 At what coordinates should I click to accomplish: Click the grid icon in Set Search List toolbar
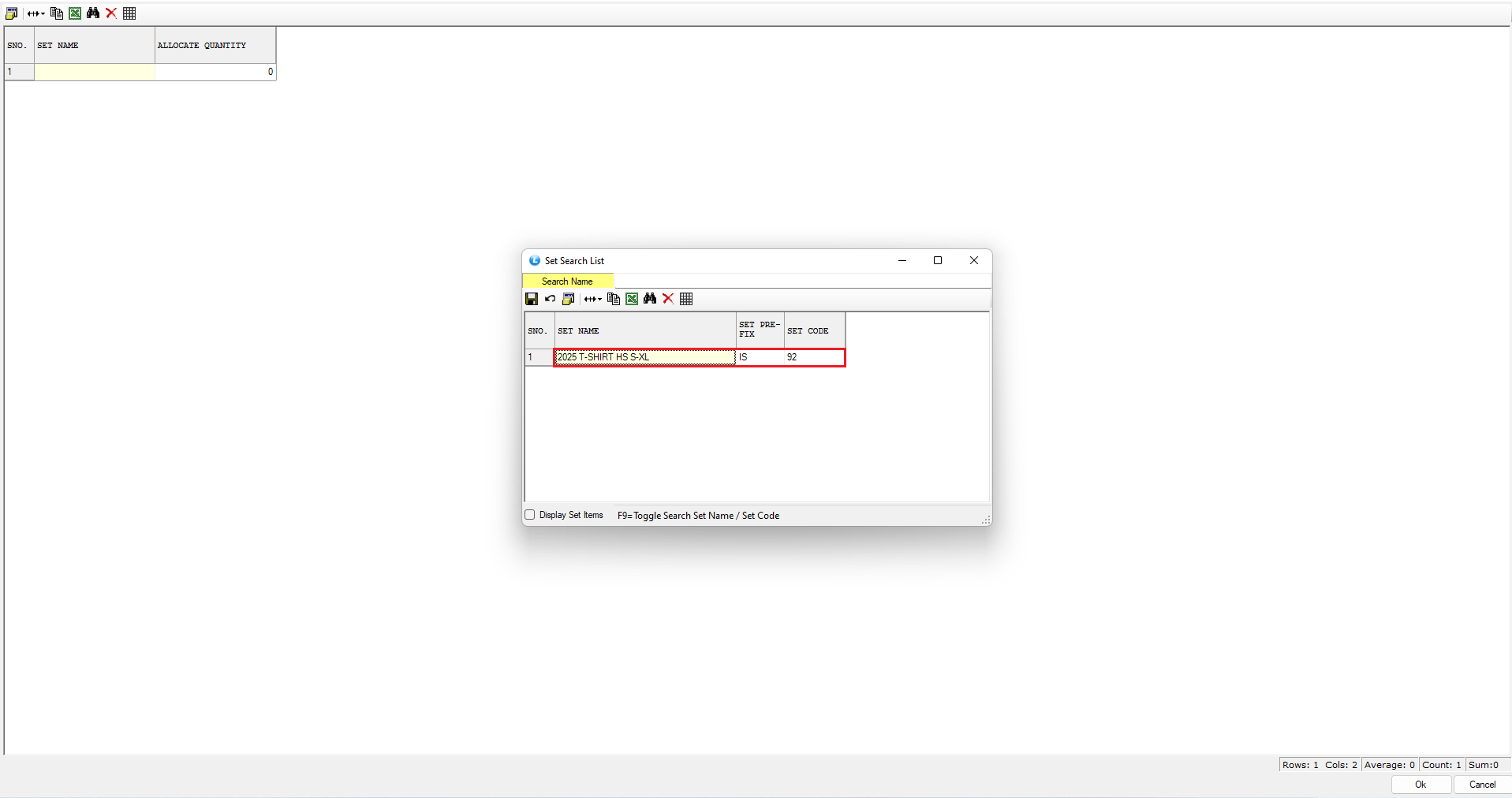686,299
